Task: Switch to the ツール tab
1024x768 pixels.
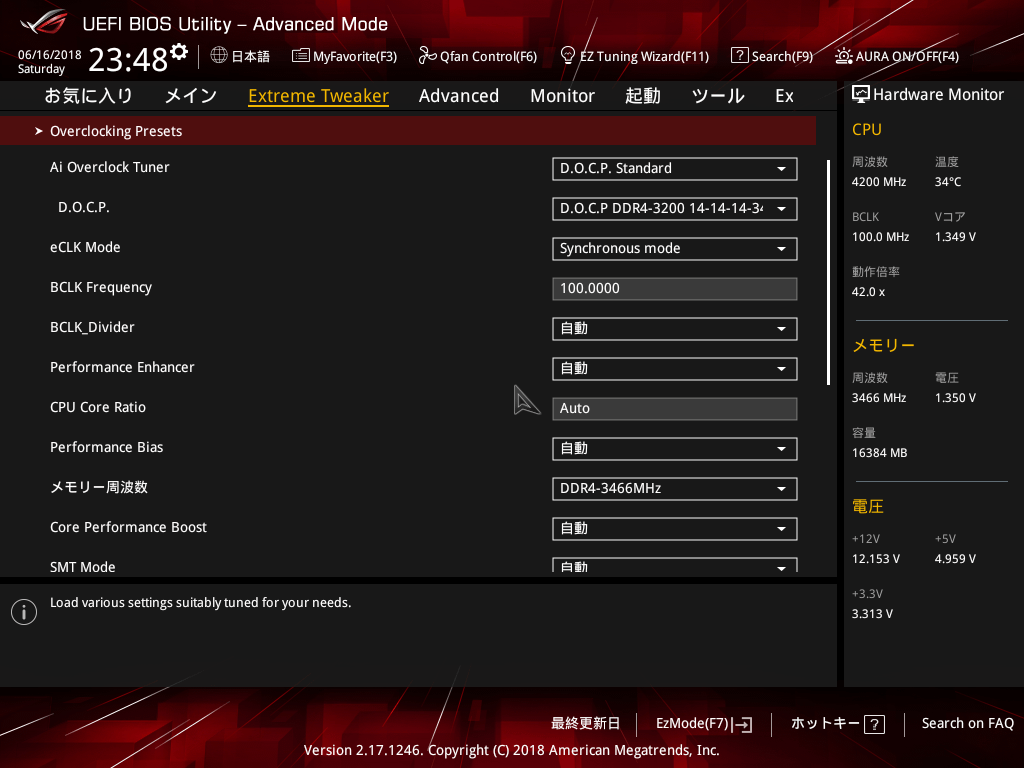Action: tap(718, 96)
